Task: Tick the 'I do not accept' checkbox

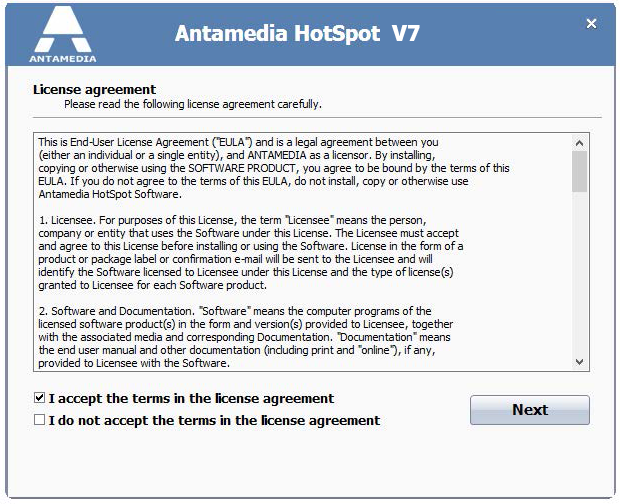Action: (40, 419)
